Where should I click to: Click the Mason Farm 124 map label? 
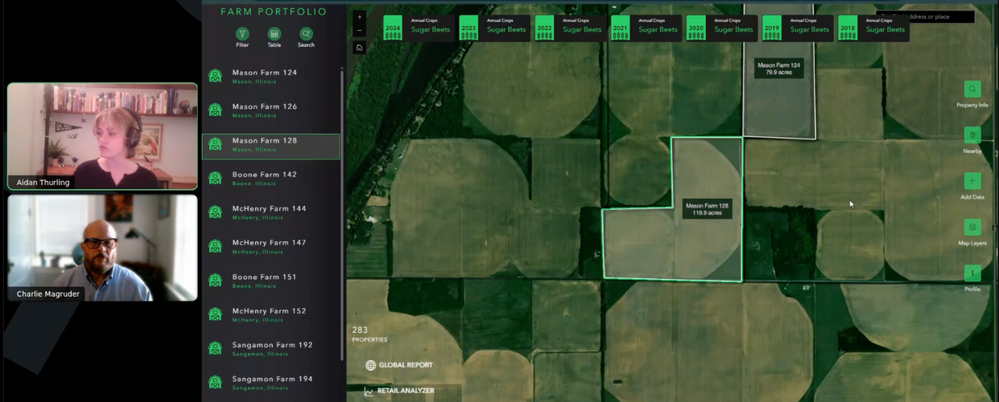tap(779, 69)
